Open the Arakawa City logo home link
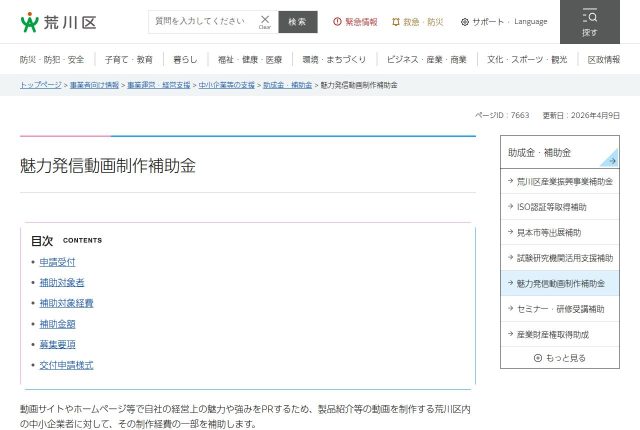 (x=58, y=22)
